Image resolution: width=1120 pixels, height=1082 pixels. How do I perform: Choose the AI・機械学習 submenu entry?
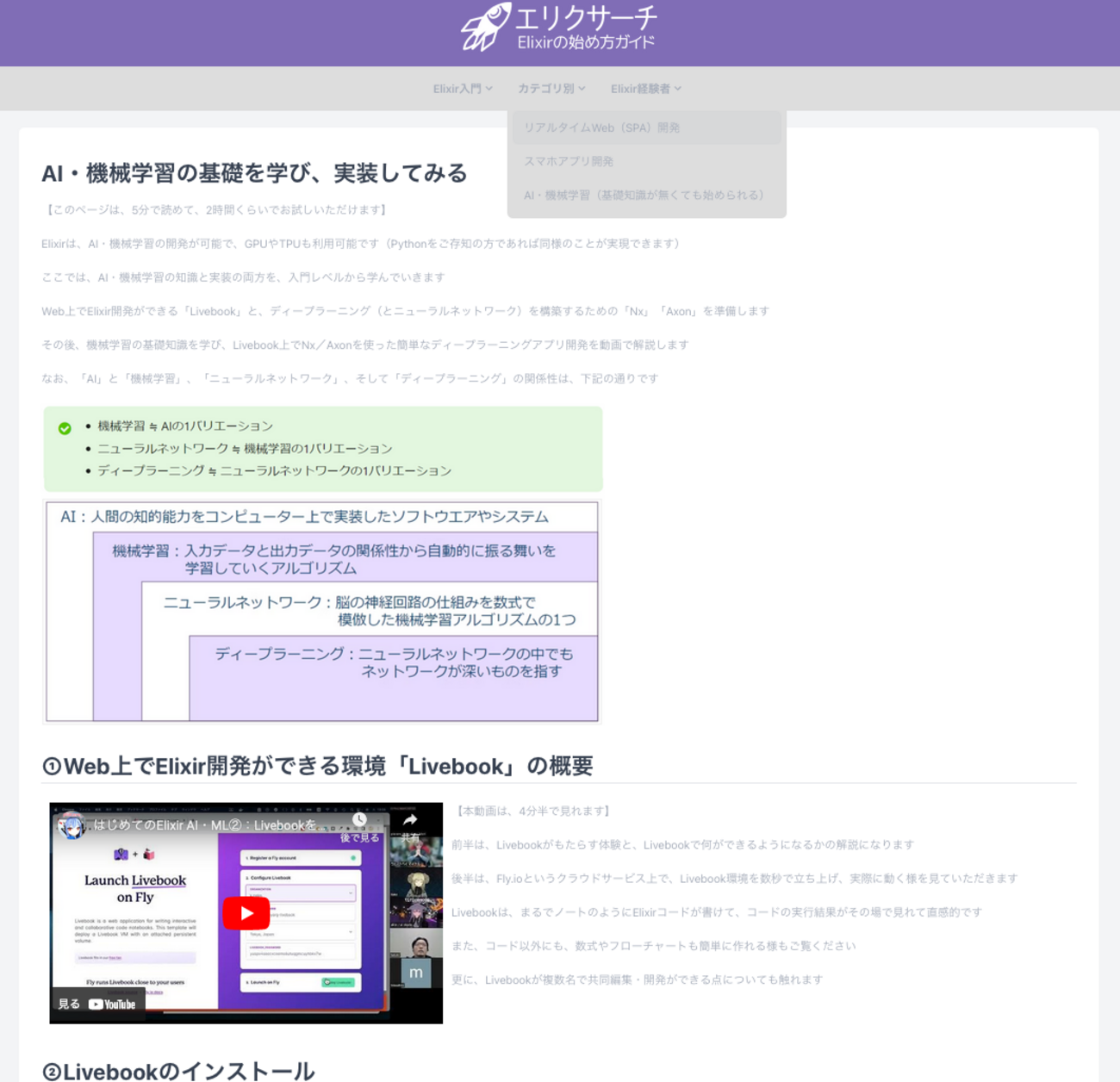click(647, 196)
